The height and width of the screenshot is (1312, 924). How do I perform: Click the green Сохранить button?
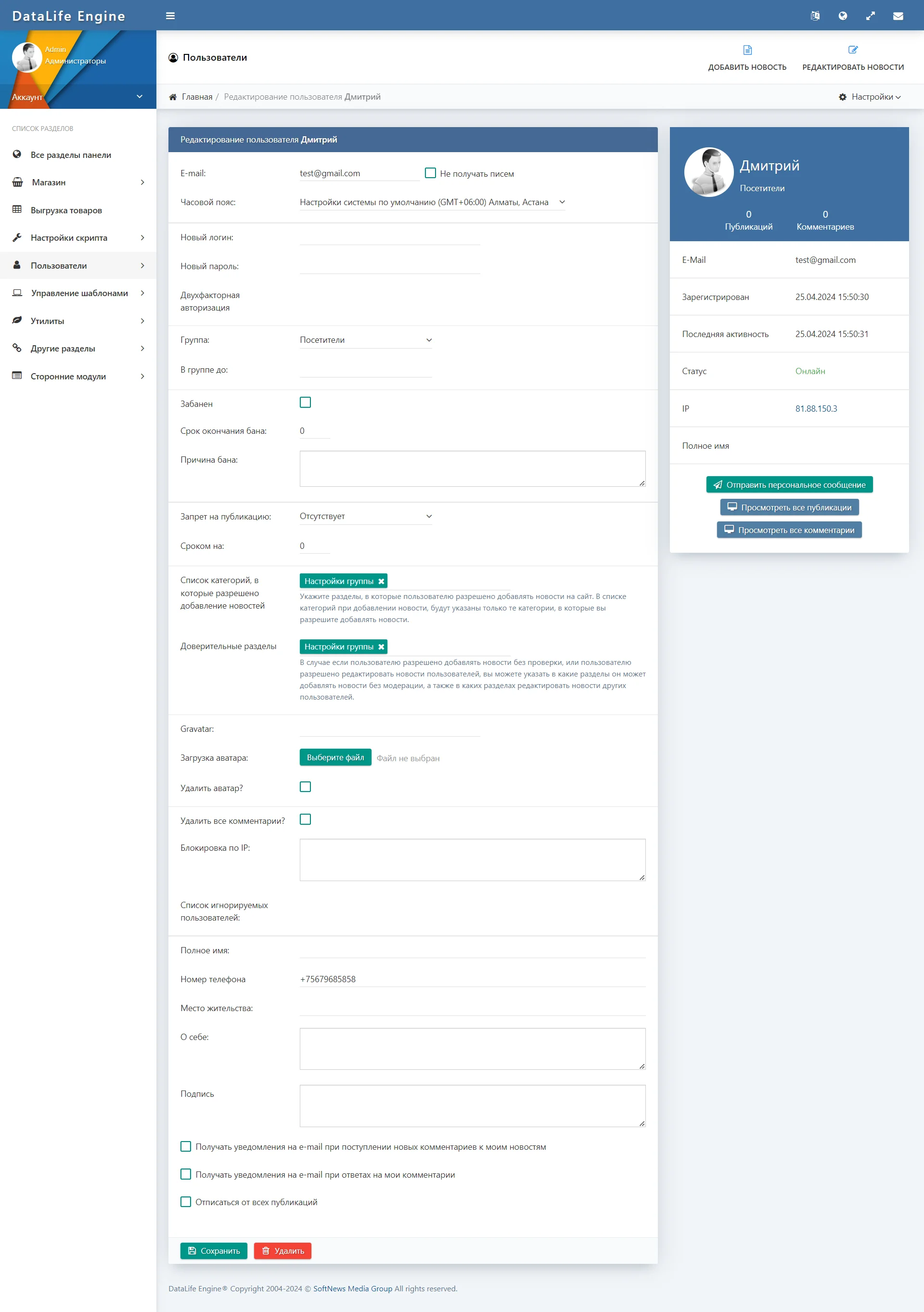click(214, 1251)
